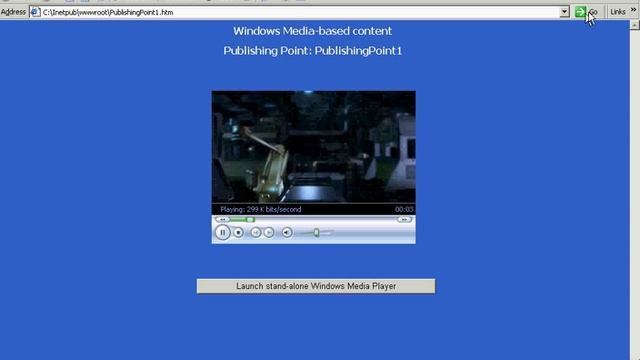Screen dimensions: 640x360
Task: Click the green Go arrow icon
Action: click(580, 12)
